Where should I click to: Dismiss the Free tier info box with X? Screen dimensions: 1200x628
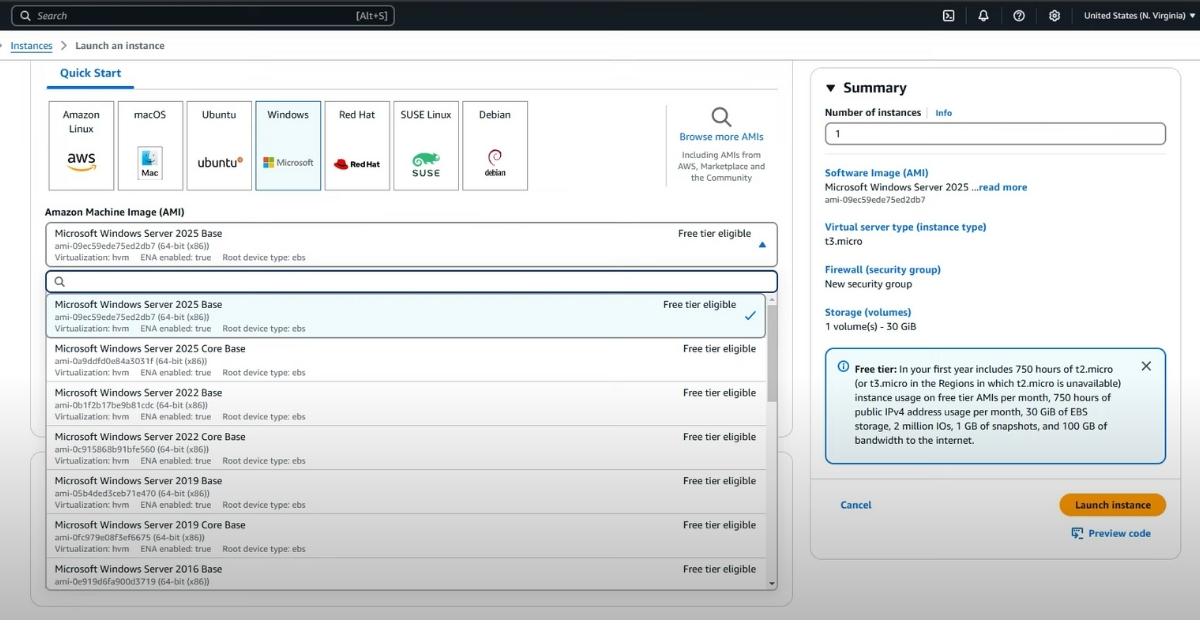pos(1146,366)
